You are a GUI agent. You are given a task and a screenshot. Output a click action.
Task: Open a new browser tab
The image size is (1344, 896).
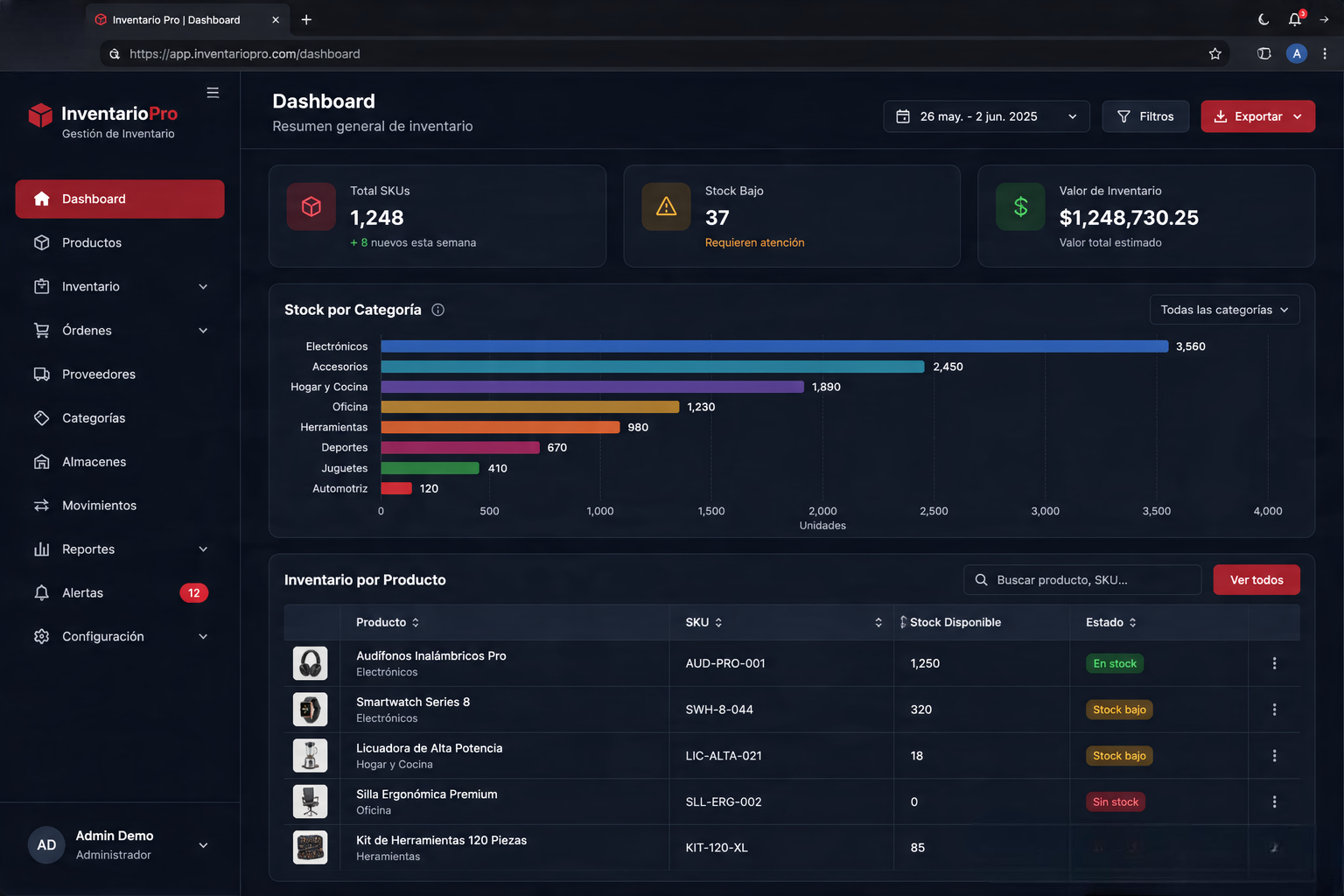coord(306,19)
